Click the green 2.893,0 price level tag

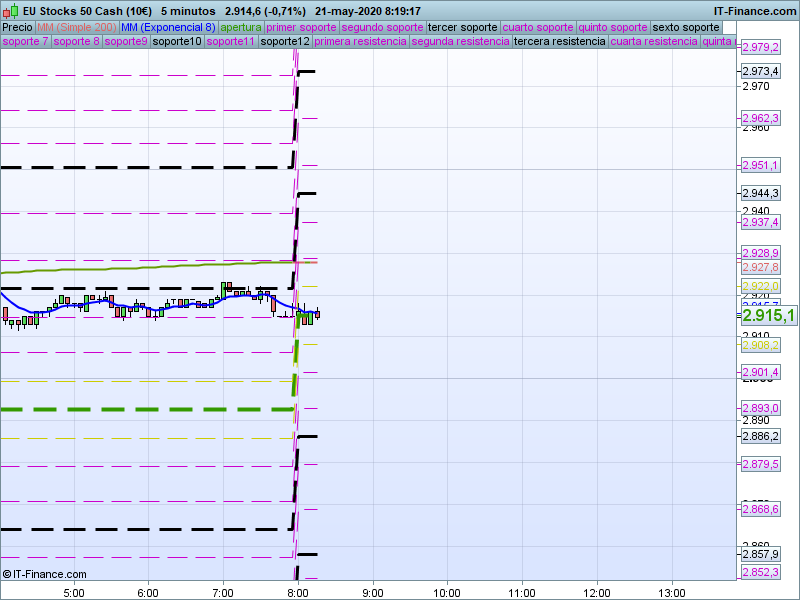[x=760, y=408]
